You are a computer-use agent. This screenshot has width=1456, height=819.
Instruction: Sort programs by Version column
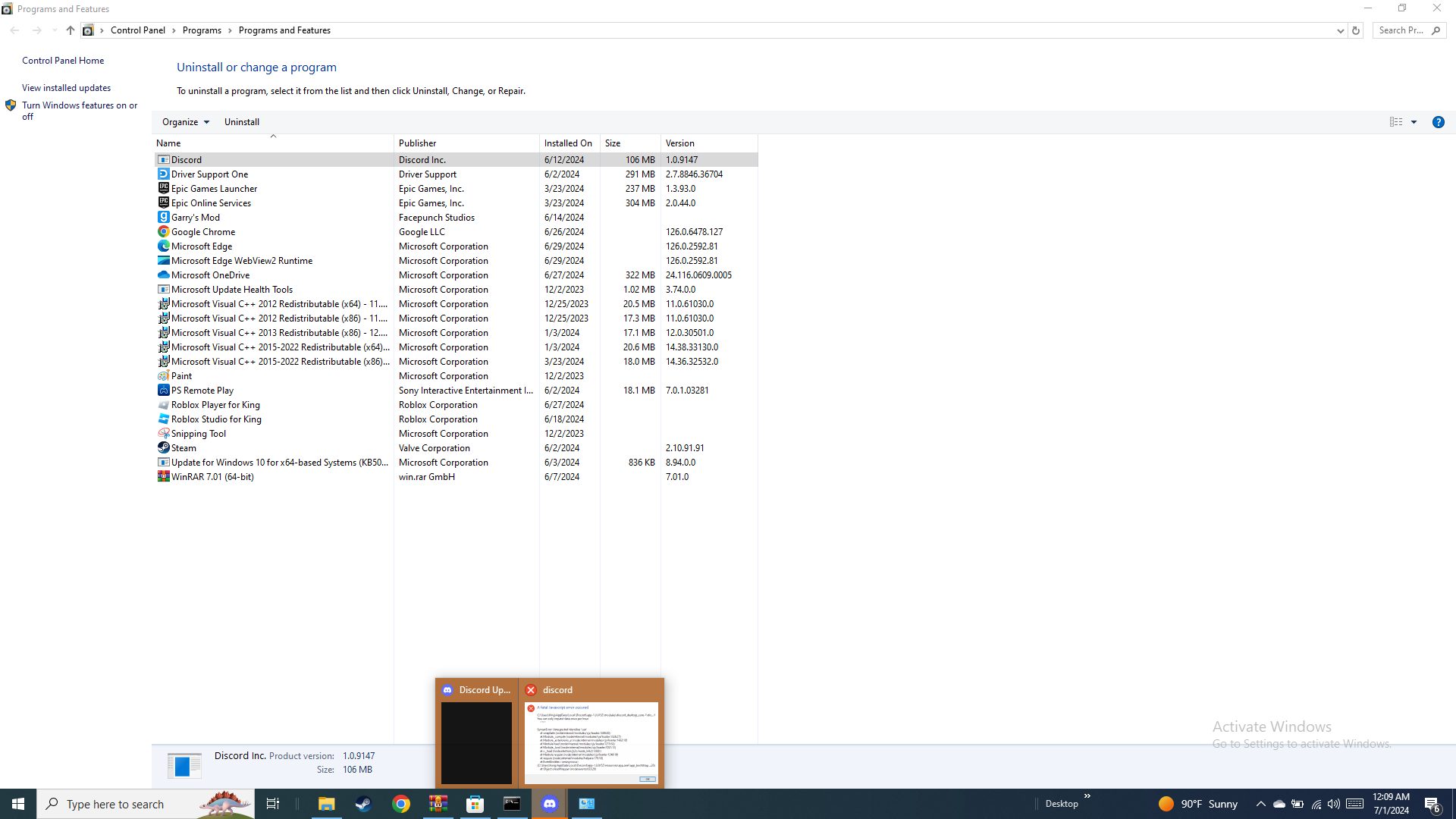click(x=709, y=143)
